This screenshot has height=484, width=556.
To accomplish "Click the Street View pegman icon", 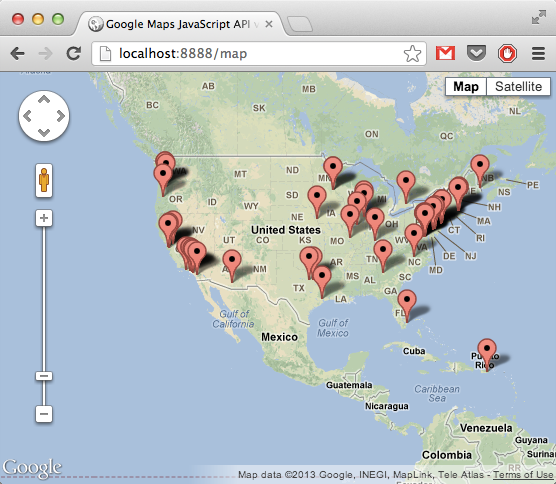I will 44,180.
